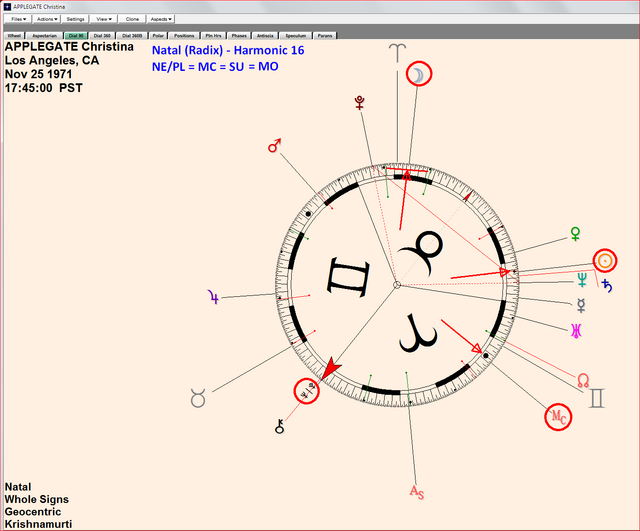Viewport: 640px width, 531px height.
Task: Click the name 'APPLEGATE Christina' in chart header
Action: pos(69,47)
